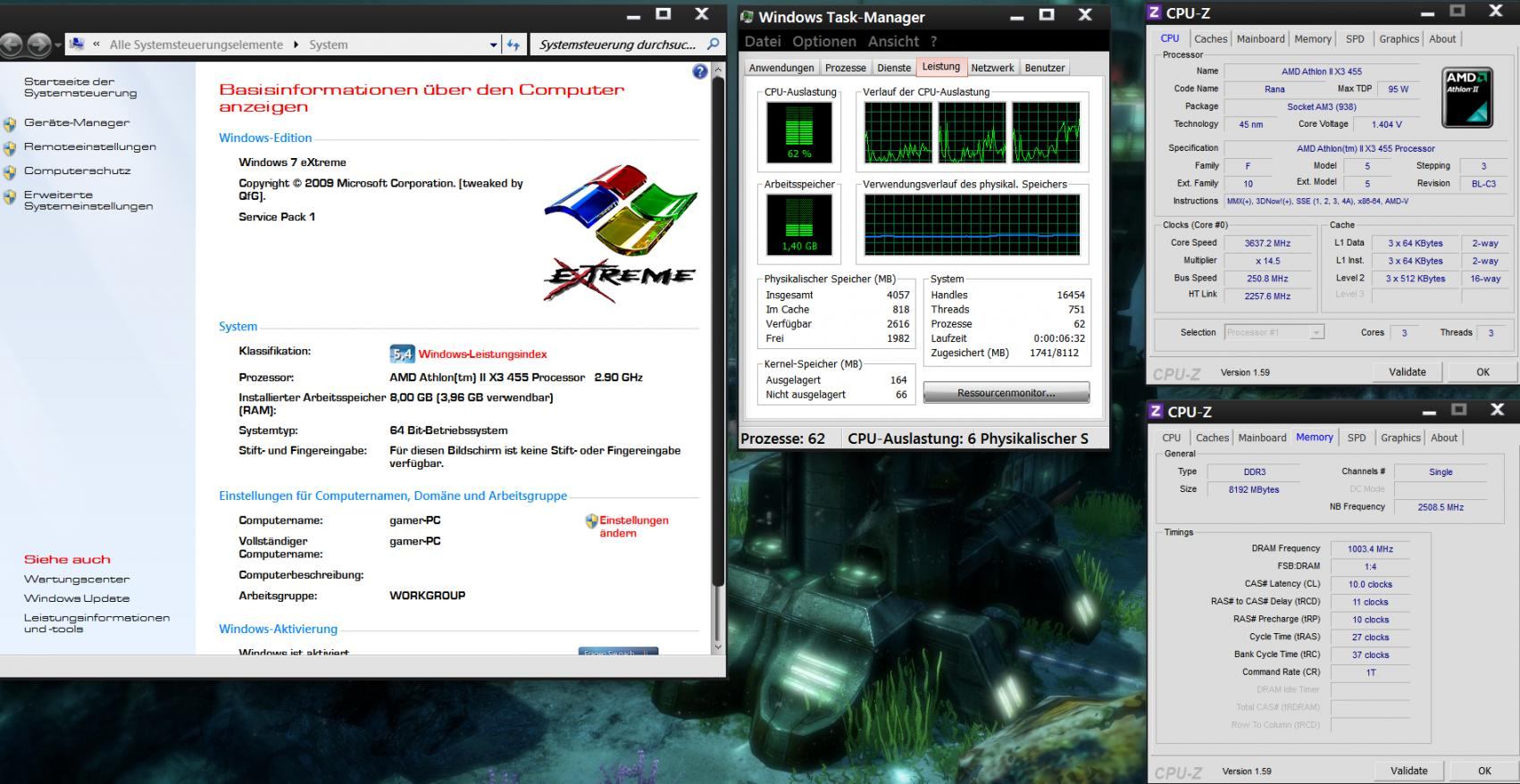Open Leistungsinformationen und -tools link

click(96, 623)
